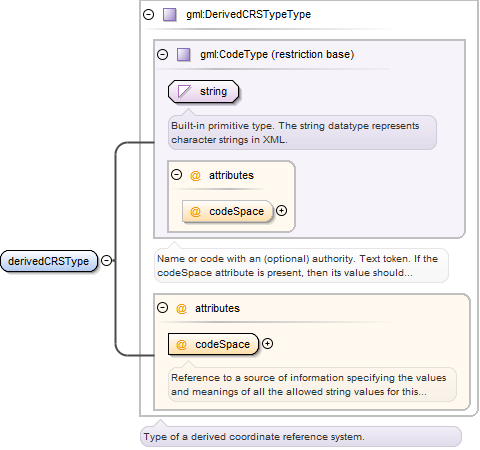Click 'Type of a derived coordinate reference system' text

254,436
